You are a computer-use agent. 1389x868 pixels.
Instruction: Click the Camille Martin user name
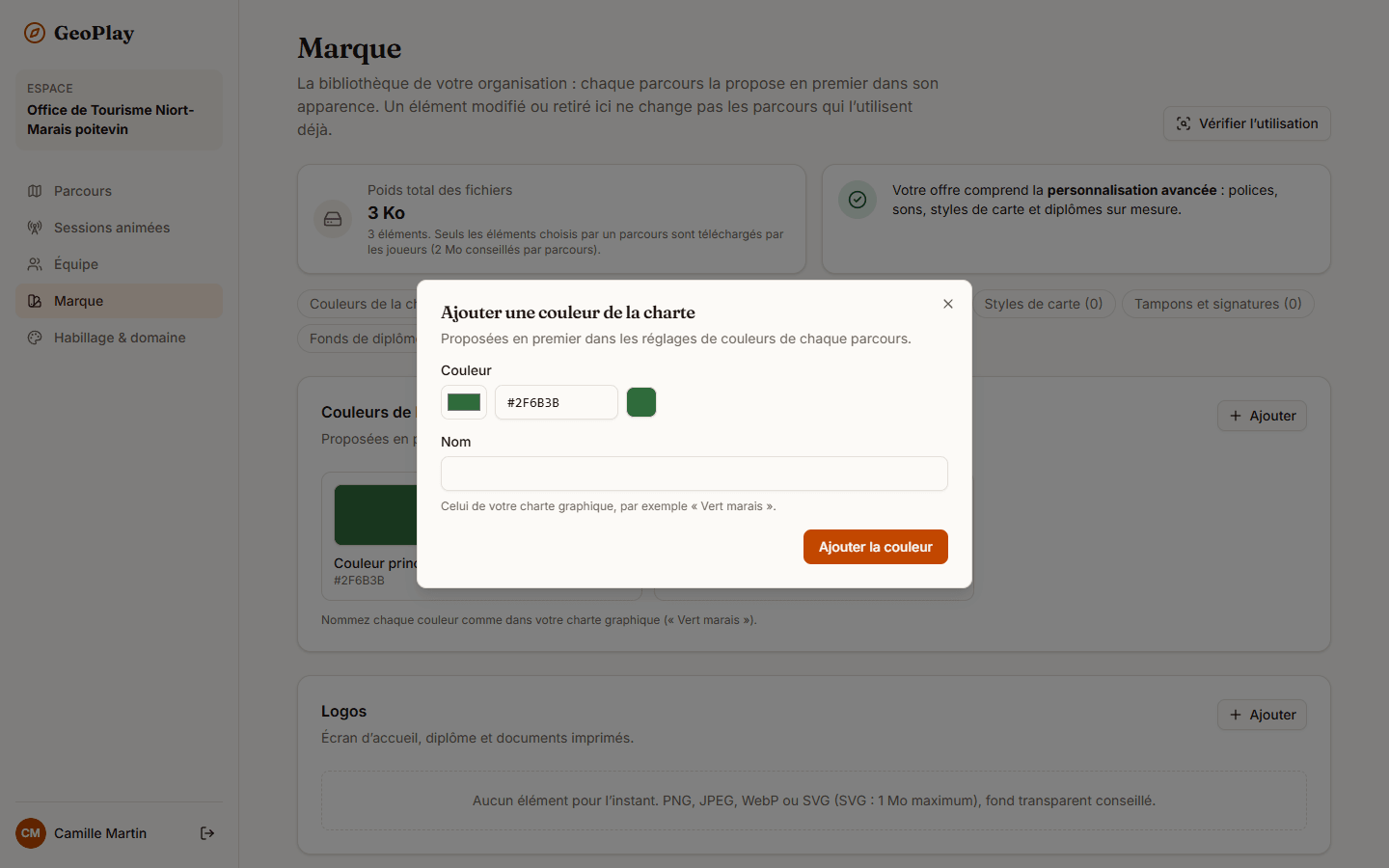[x=100, y=833]
